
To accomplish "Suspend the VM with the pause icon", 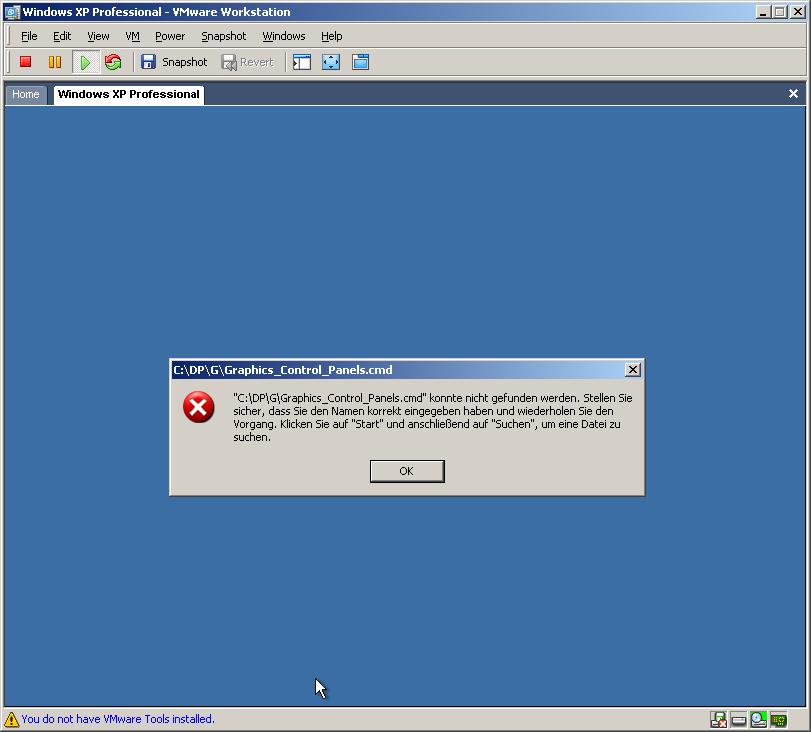I will [55, 62].
